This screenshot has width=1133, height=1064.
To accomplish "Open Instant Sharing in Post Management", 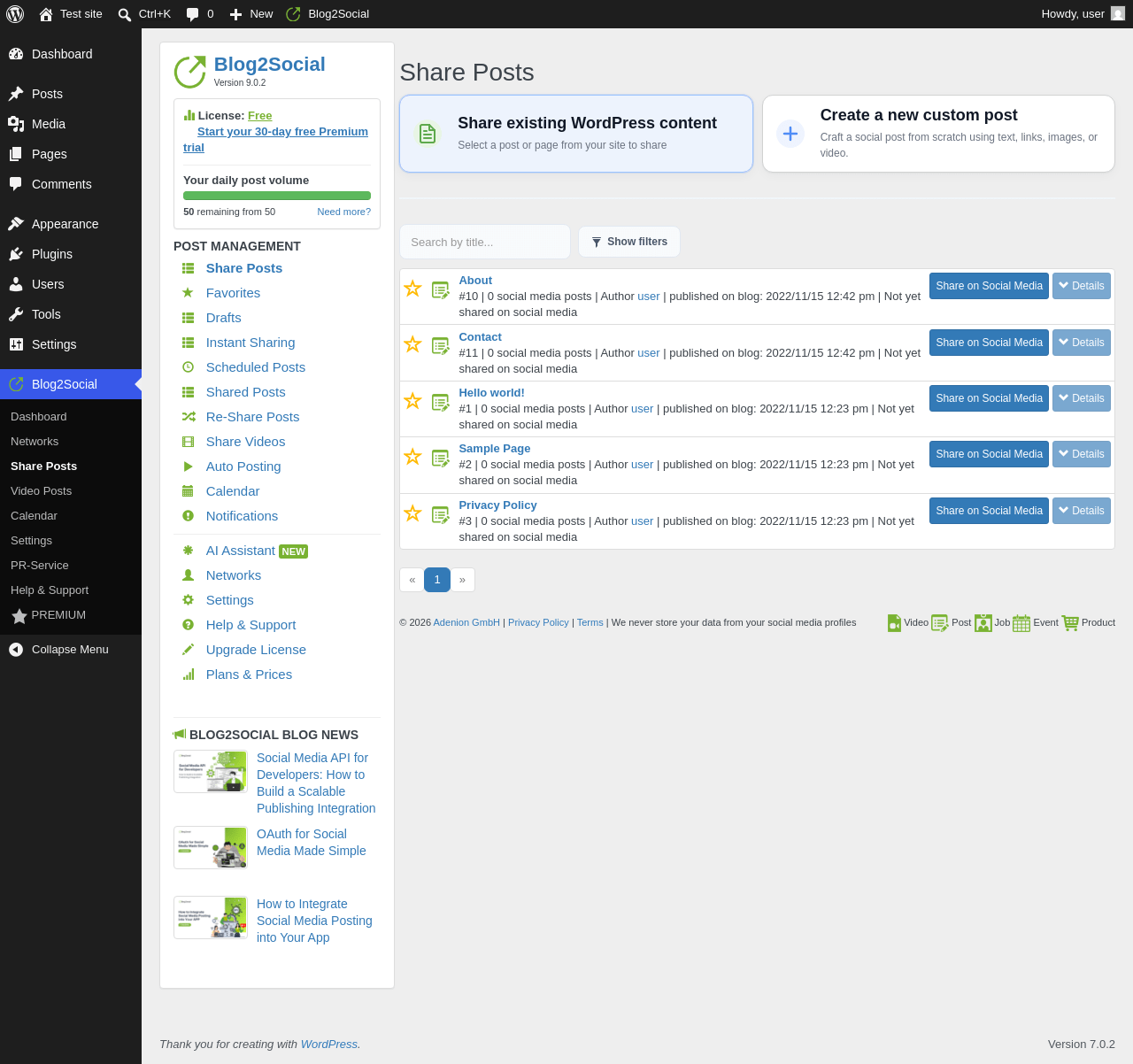I will (x=250, y=343).
